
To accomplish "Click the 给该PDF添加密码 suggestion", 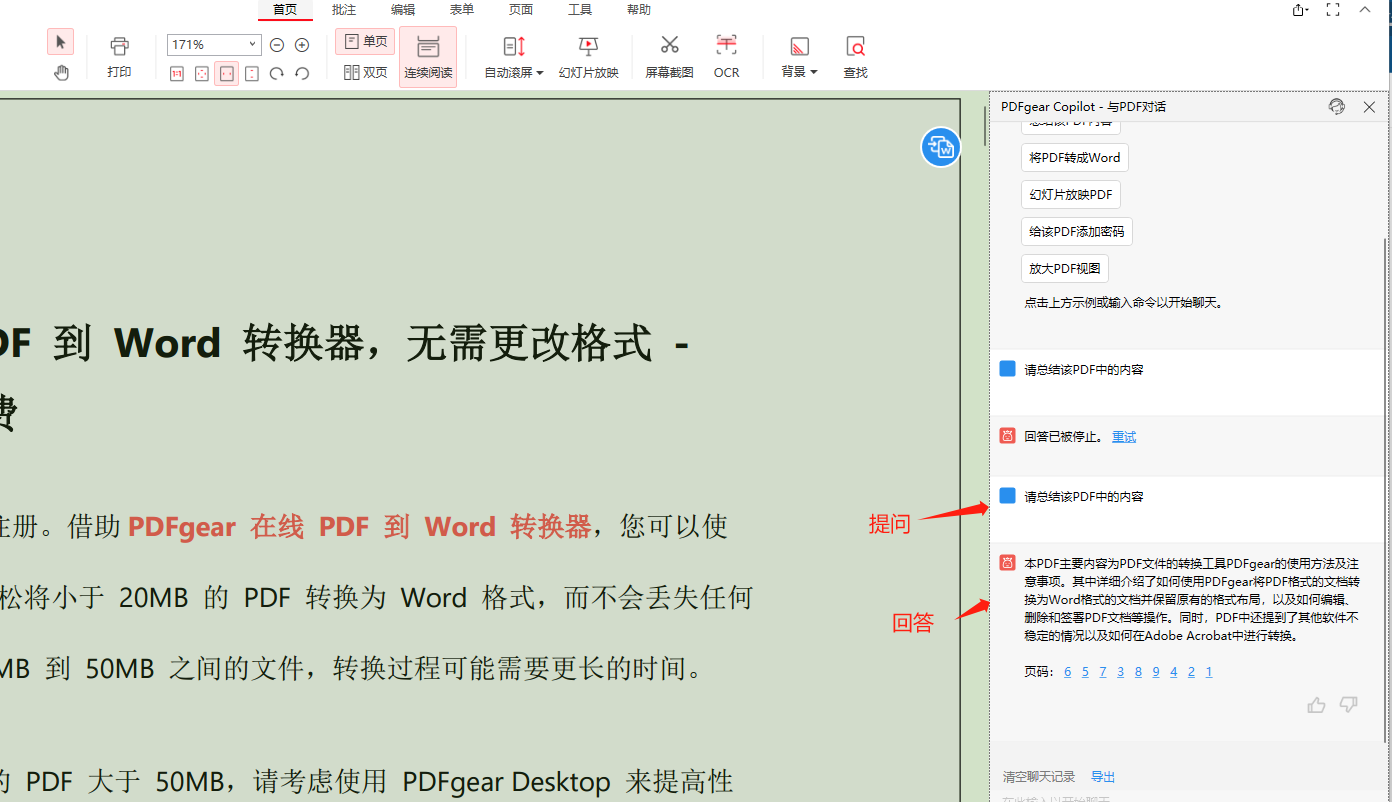I will point(1077,232).
